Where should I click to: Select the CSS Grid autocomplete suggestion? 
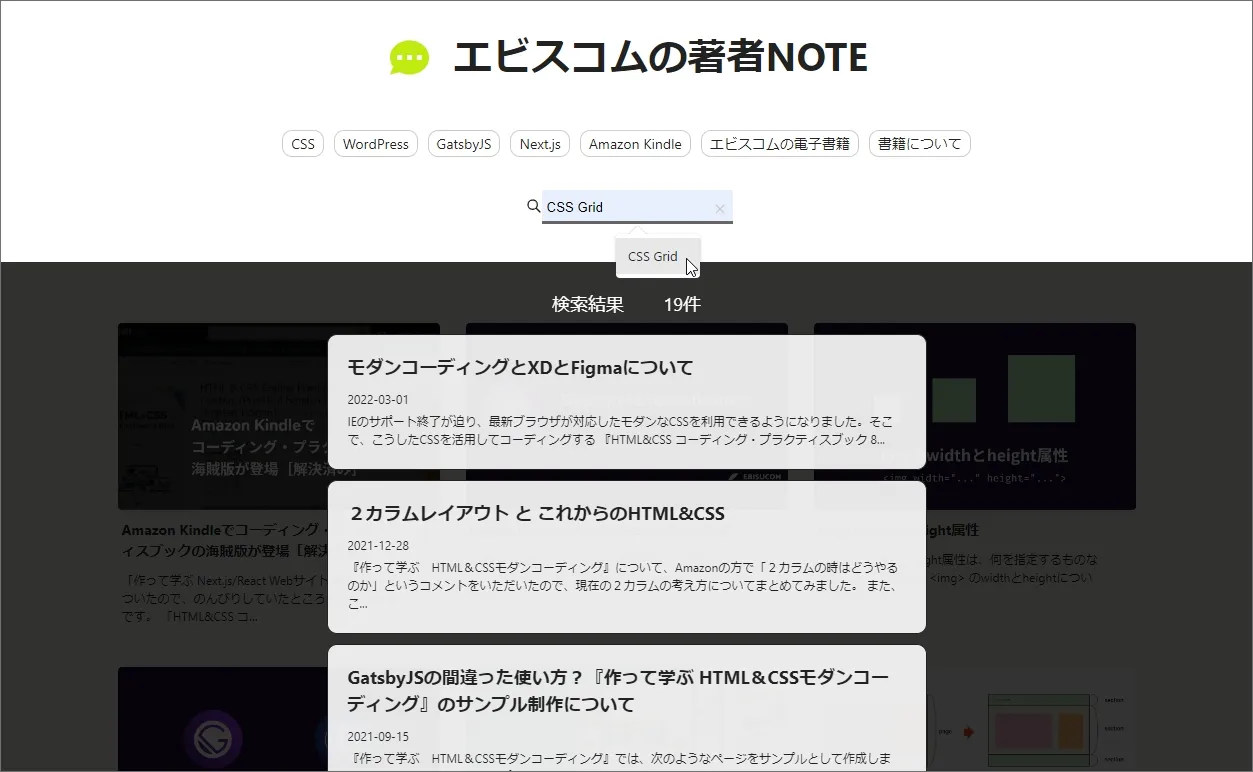coord(653,256)
